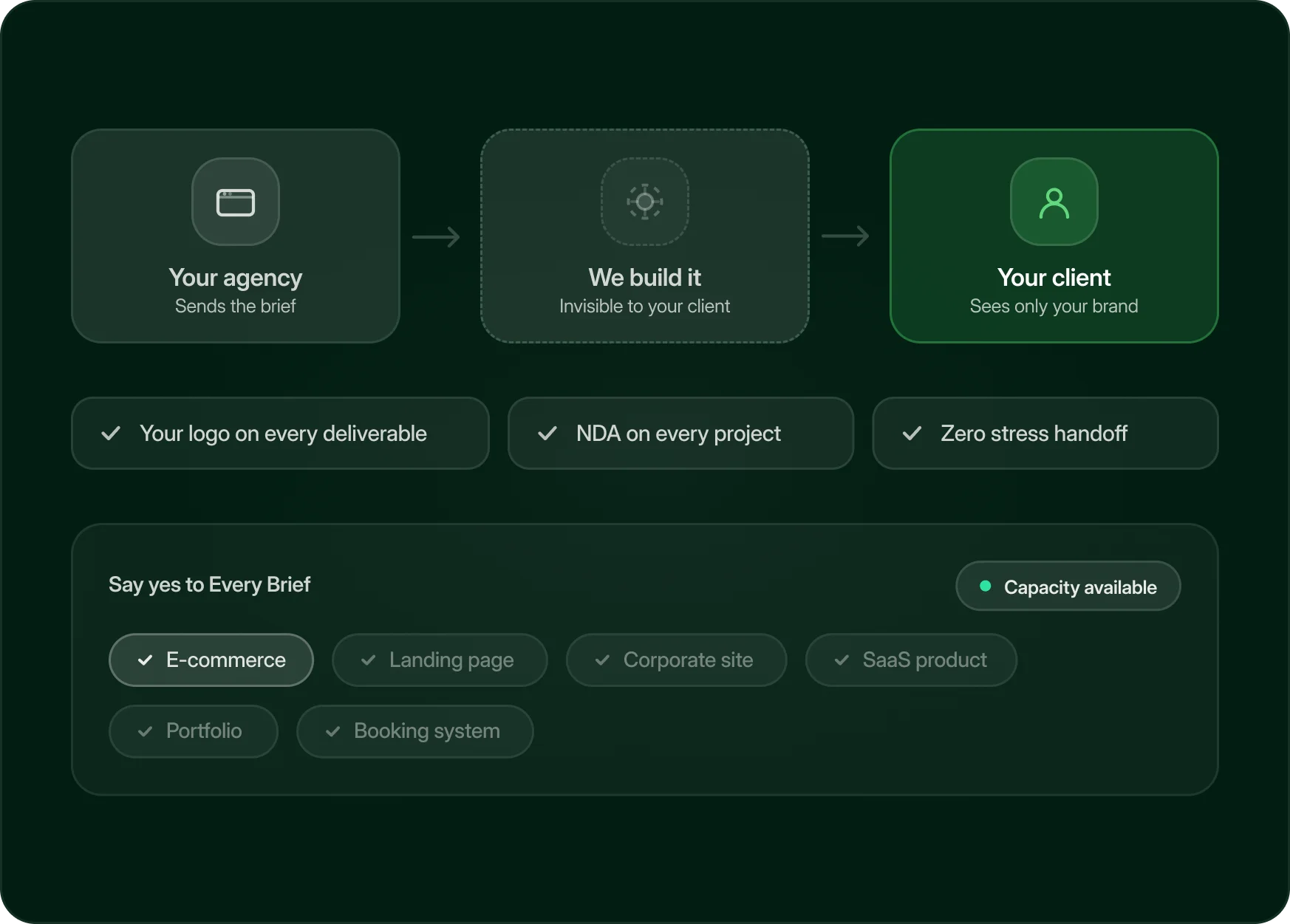The image size is (1290, 924).
Task: Toggle the E-commerce chip
Action: (x=211, y=660)
